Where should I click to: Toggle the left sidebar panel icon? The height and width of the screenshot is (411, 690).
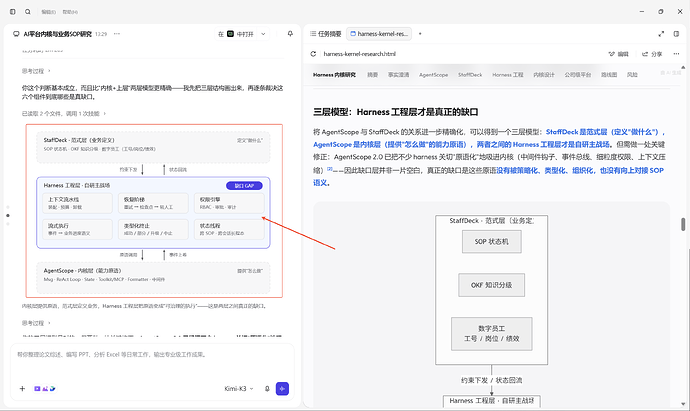click(x=12, y=12)
